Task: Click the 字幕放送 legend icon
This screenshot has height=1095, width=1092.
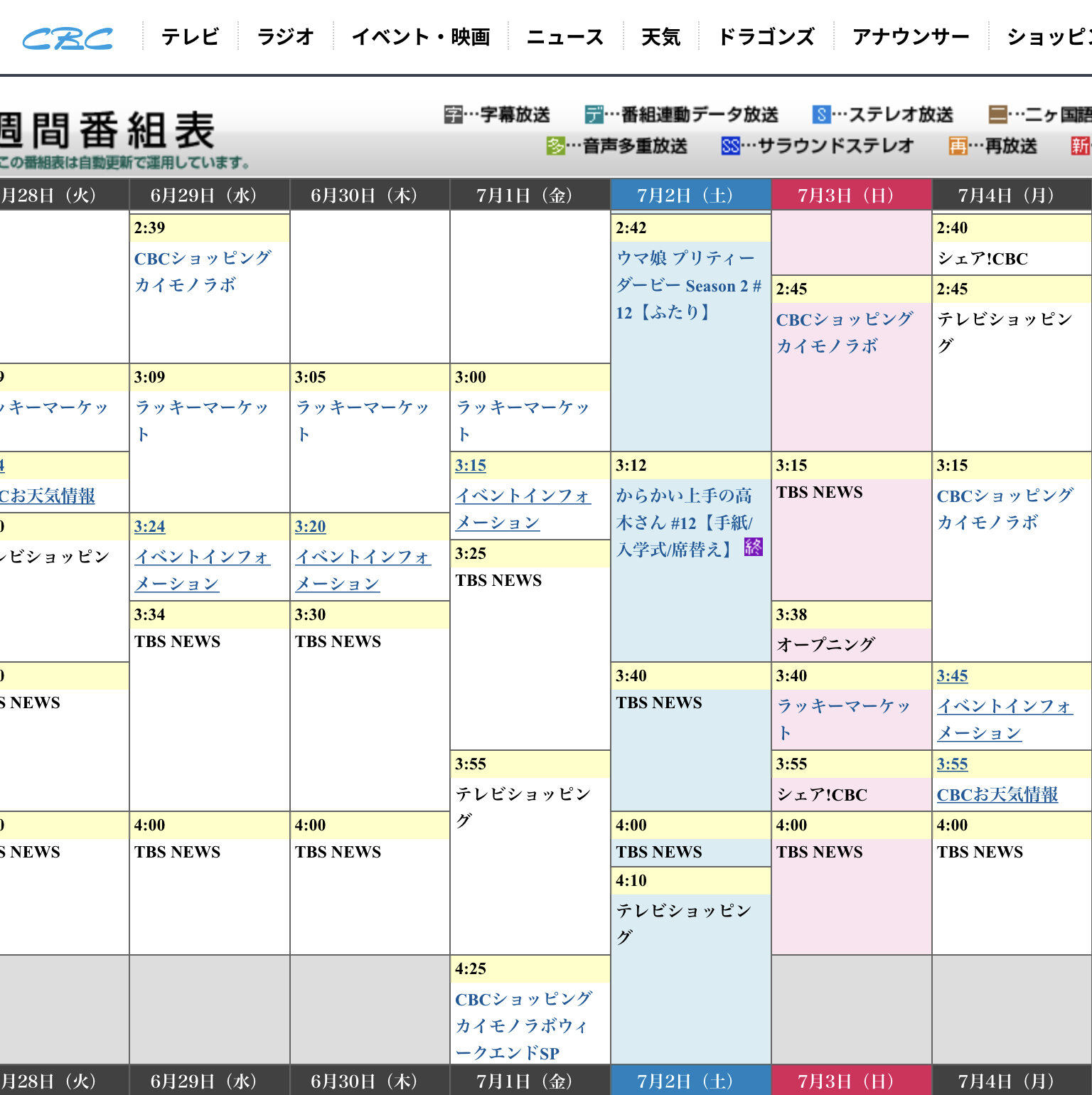Action: click(454, 114)
